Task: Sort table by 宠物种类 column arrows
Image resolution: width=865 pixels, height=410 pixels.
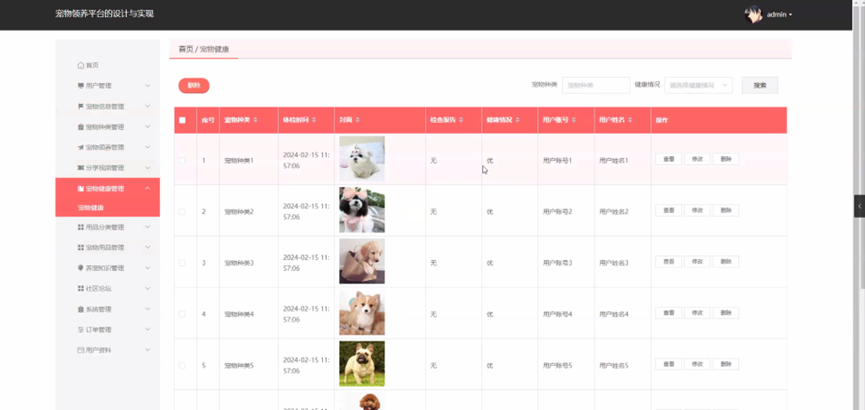Action: 255,120
